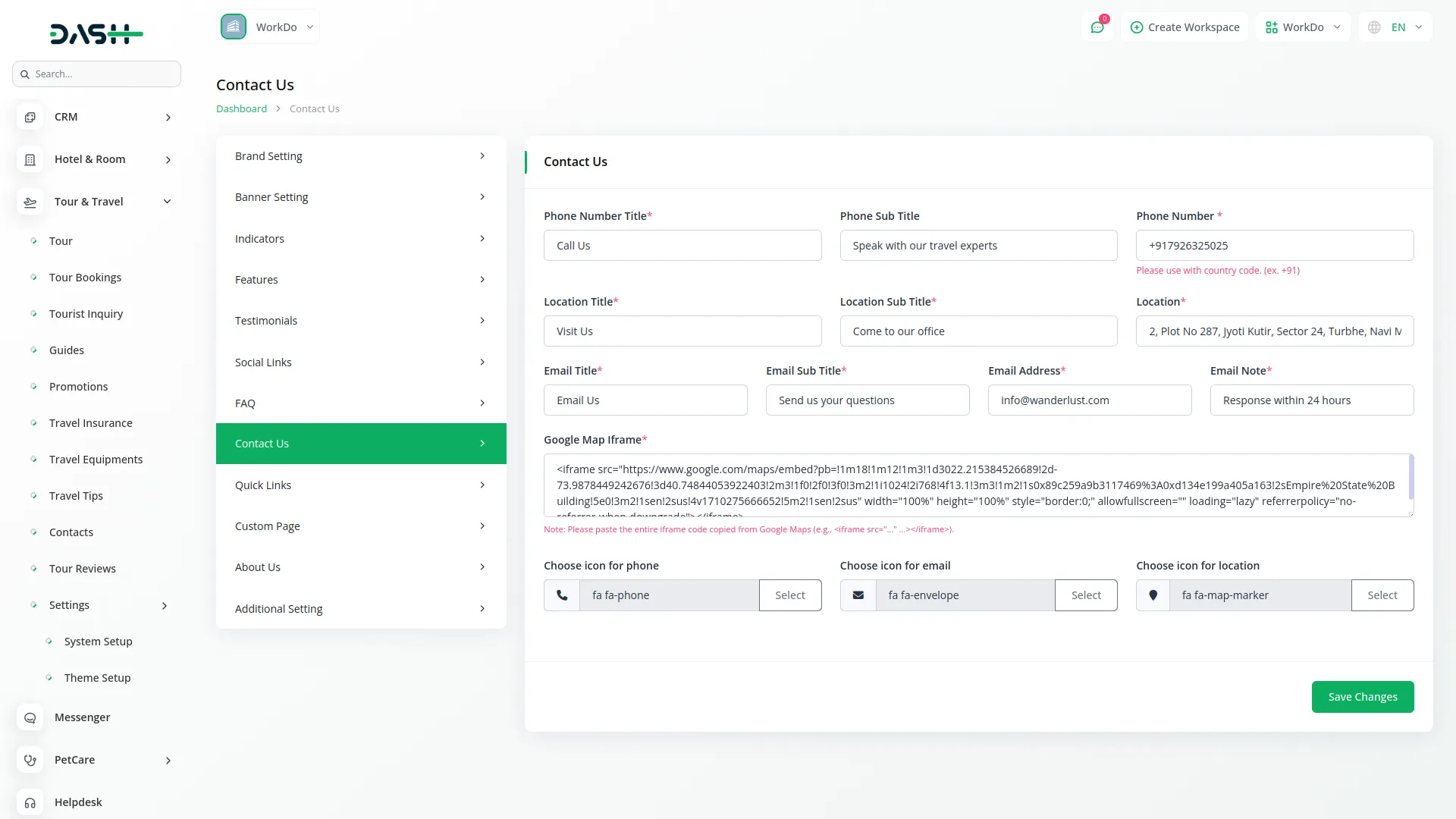Click the CRM sidebar icon
Screen dimensions: 1456x819
[x=30, y=117]
